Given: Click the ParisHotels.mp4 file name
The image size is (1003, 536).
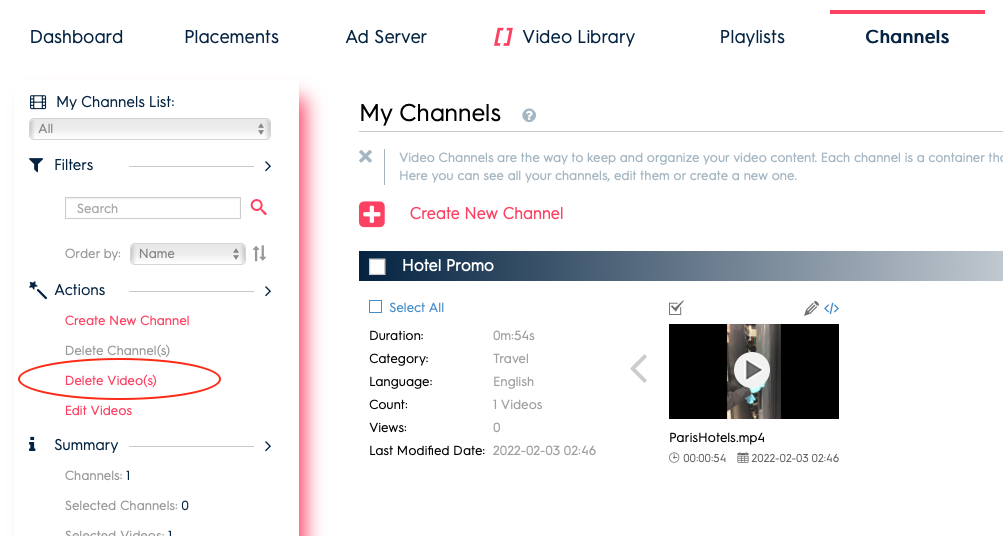Looking at the screenshot, I should (716, 437).
